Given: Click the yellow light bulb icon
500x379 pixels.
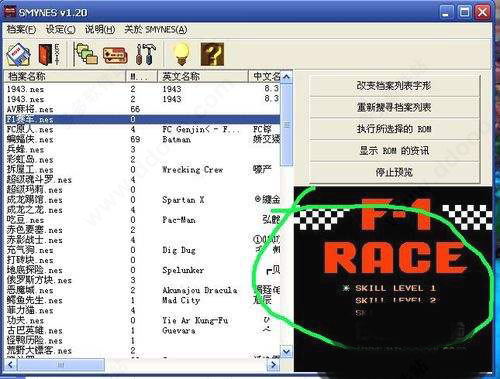Looking at the screenshot, I should pyautogui.click(x=181, y=54).
